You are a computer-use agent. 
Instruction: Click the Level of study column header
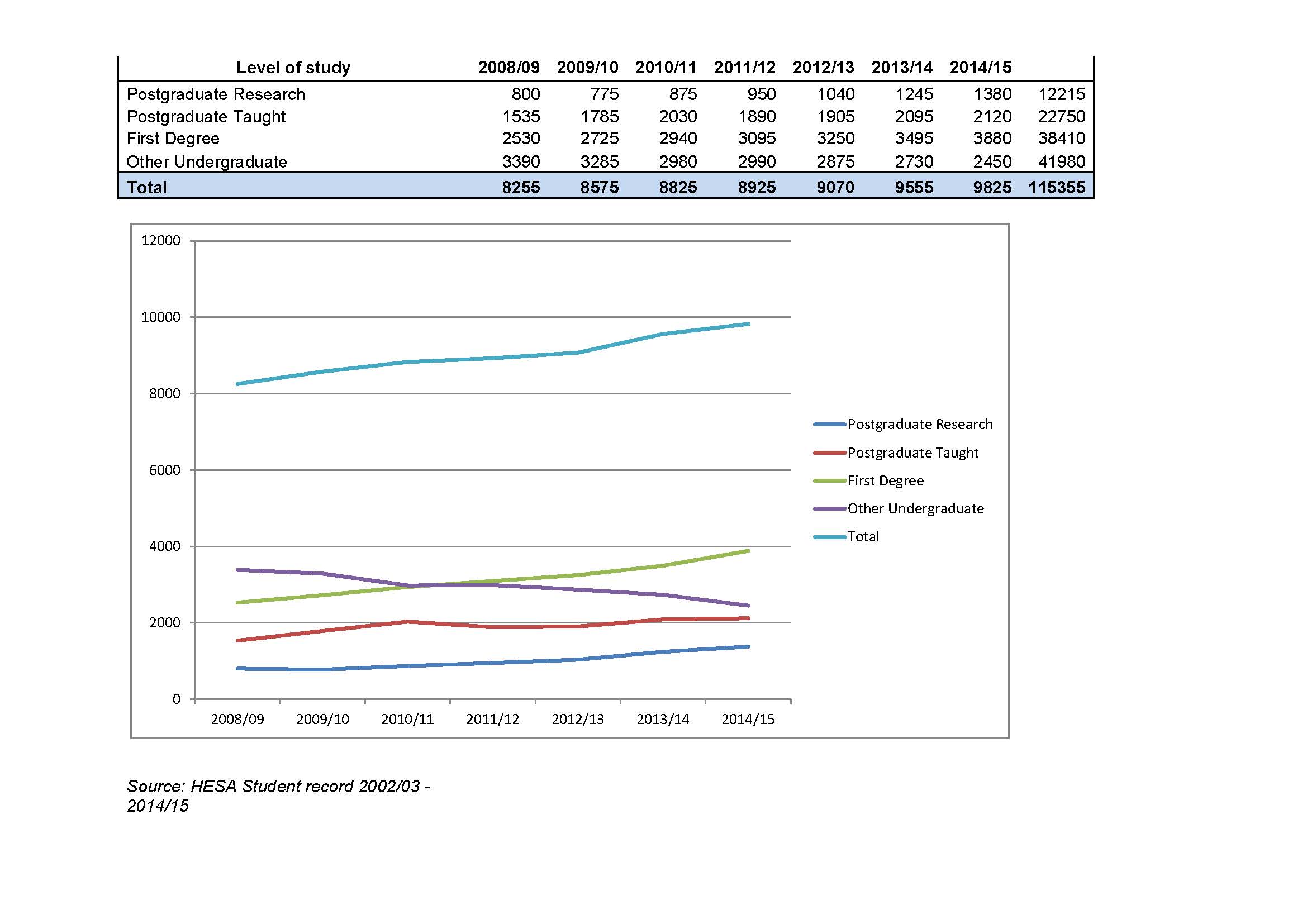(x=293, y=68)
